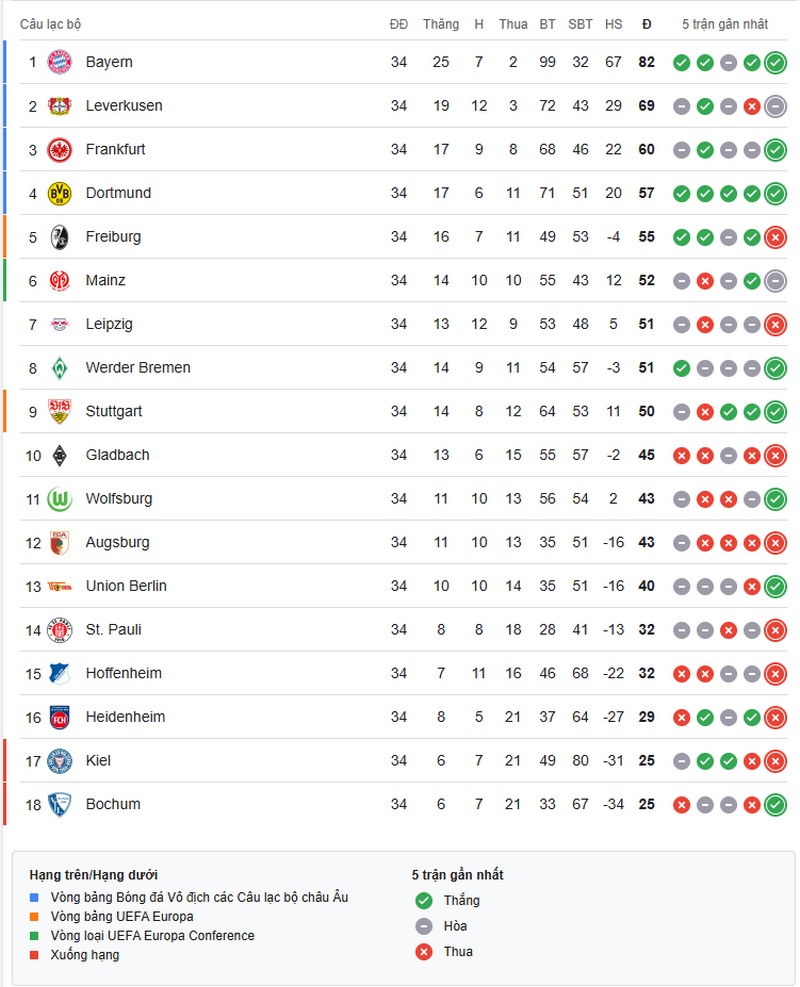
Task: Click the Heidenheim club crest
Action: point(60,717)
